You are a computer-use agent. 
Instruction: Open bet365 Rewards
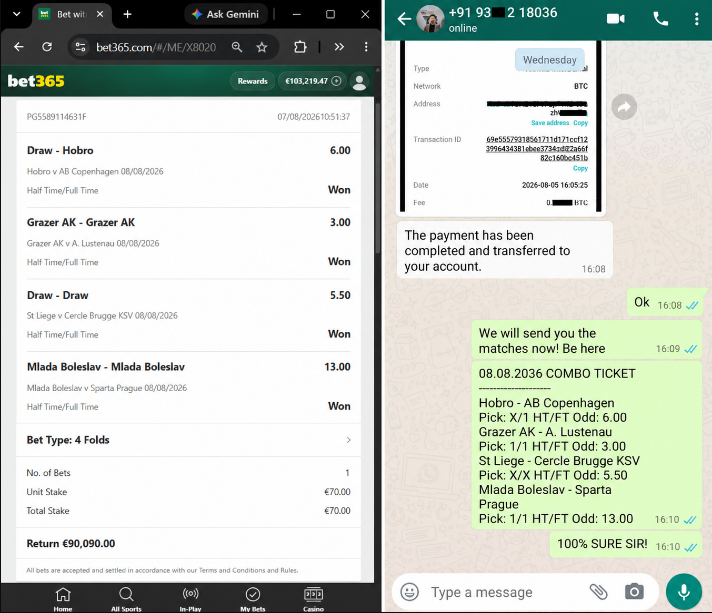252,81
